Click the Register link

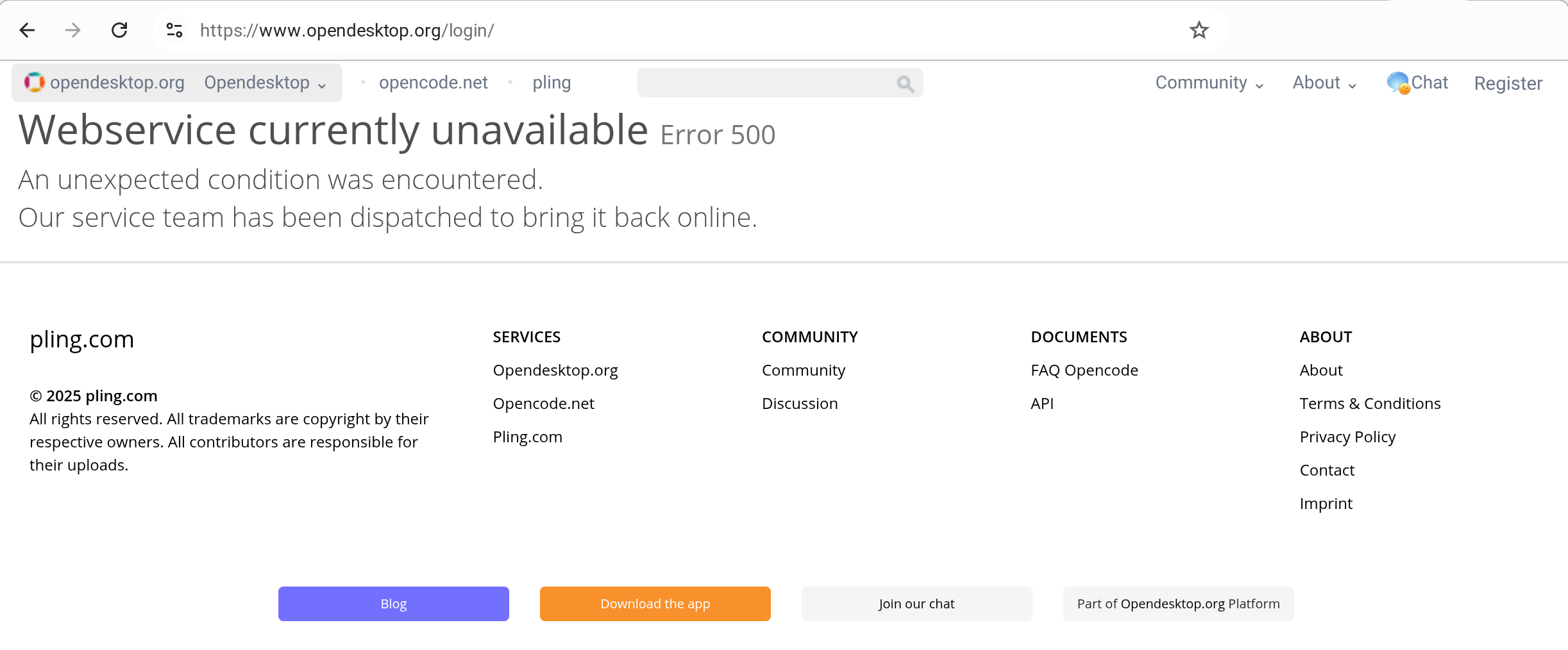(x=1508, y=83)
